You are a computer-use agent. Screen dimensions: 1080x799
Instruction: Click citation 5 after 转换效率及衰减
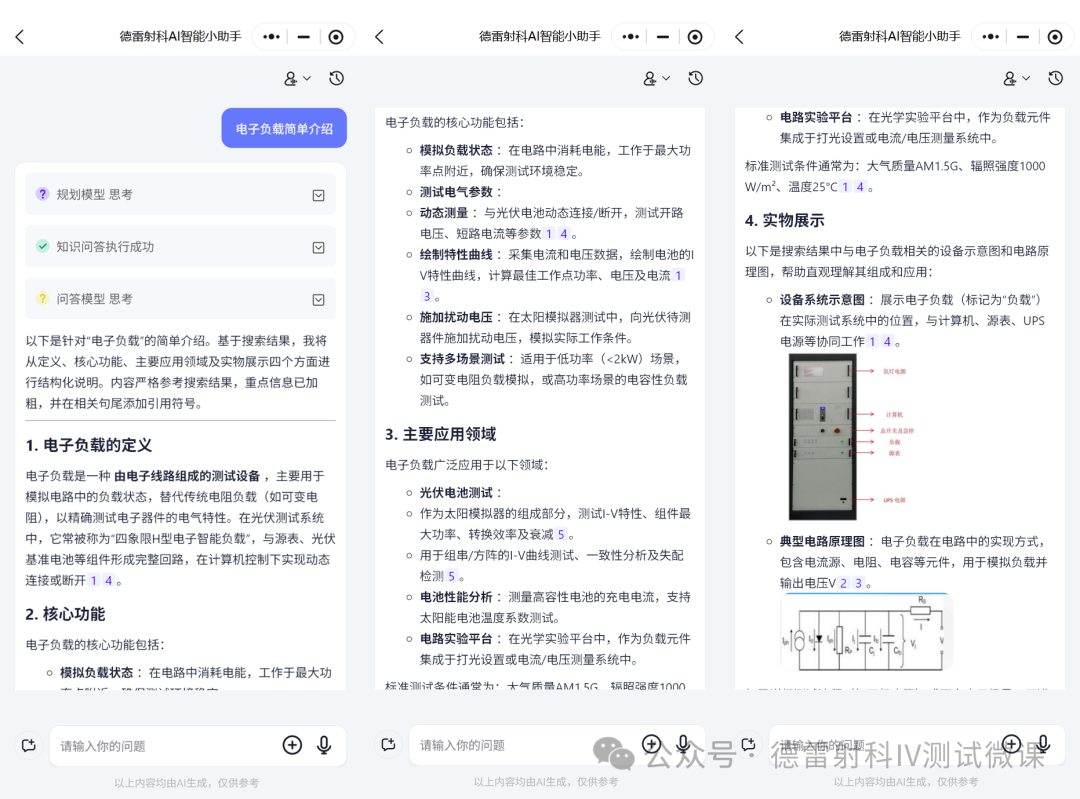pos(561,535)
